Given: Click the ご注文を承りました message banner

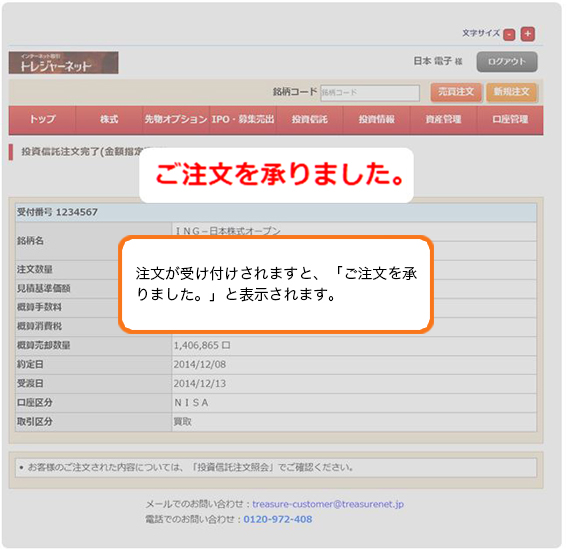Looking at the screenshot, I should coord(276,175).
